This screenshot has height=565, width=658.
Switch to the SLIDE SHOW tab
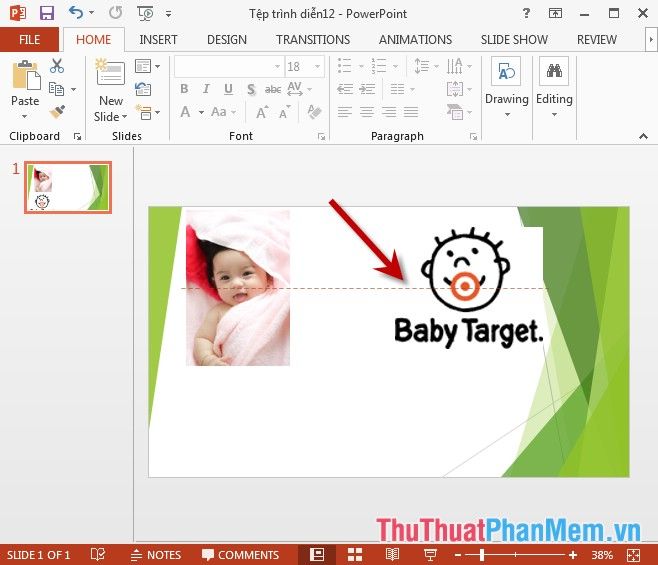[x=514, y=39]
